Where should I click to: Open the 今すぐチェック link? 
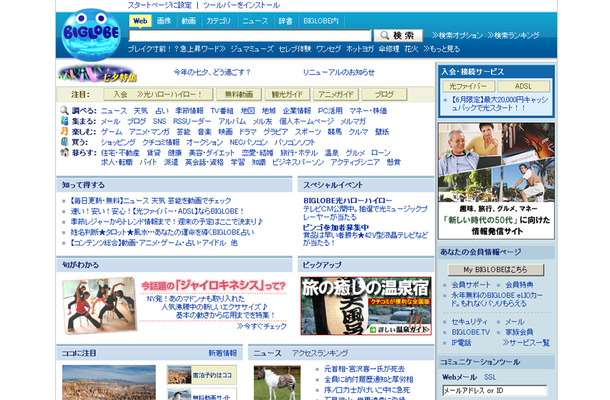[x=261, y=326]
